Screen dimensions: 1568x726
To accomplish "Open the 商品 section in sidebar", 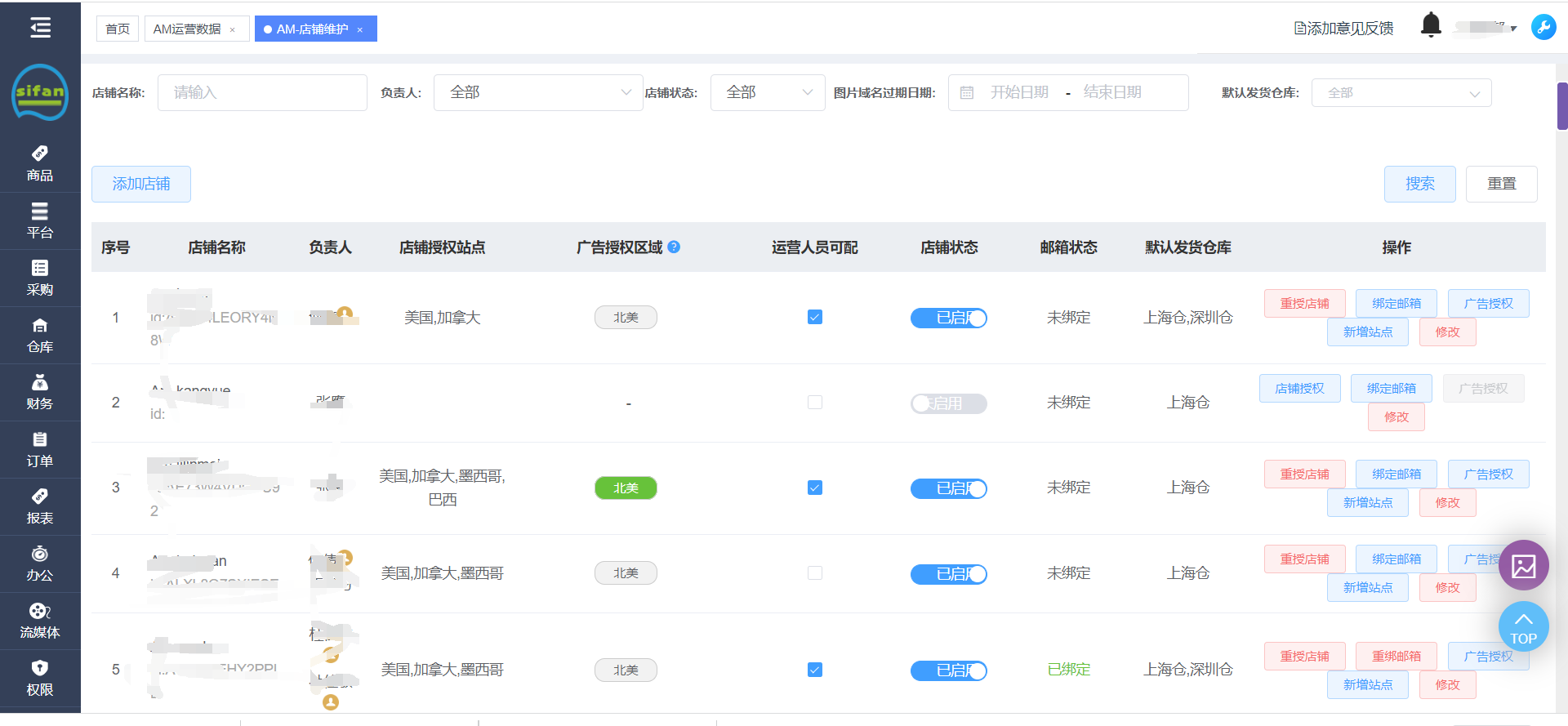I will [x=39, y=163].
